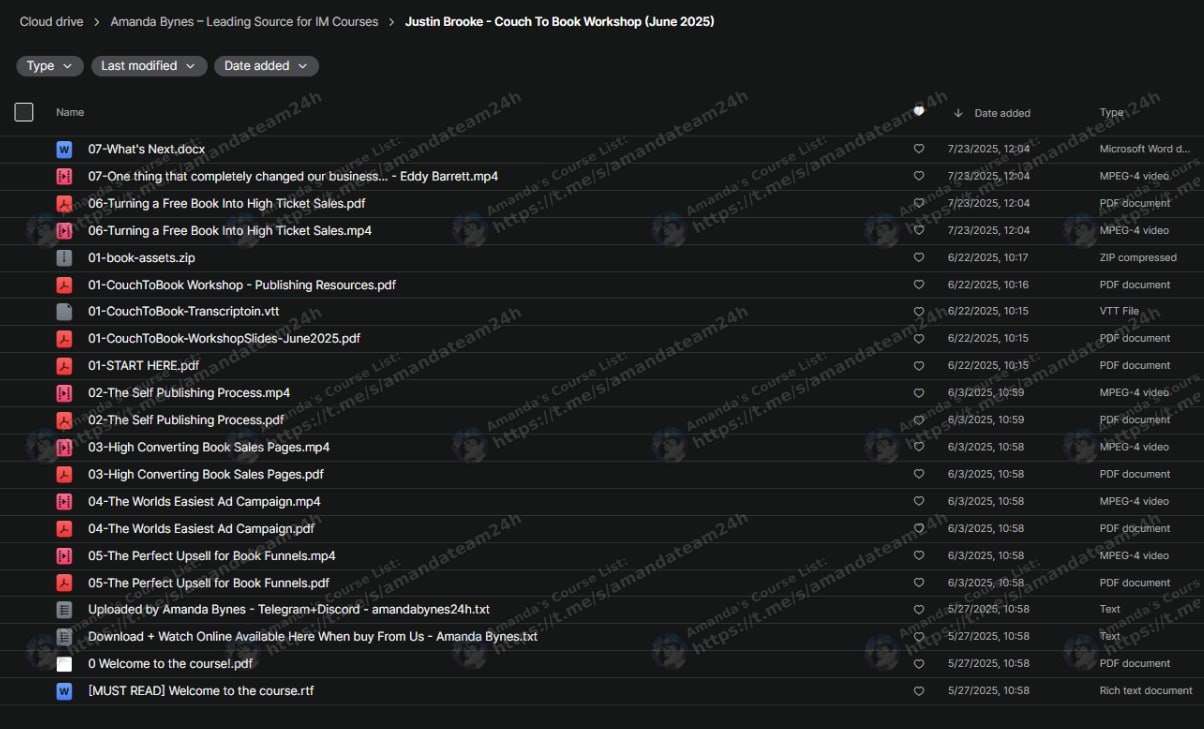This screenshot has height=729, width=1204.
Task: Navigate to Amanda Bynes folder breadcrumb
Action: pyautogui.click(x=244, y=21)
